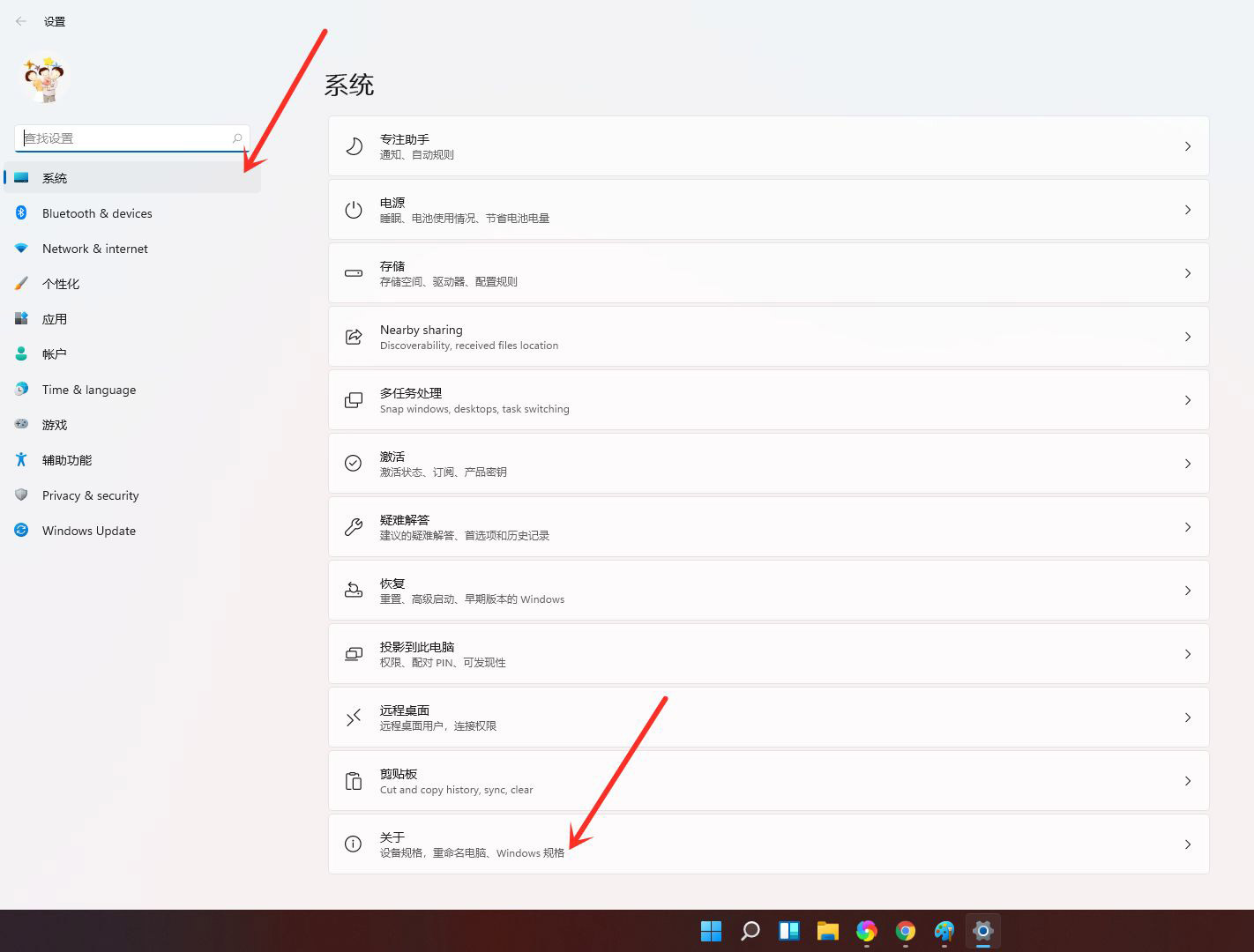Expand the 剪贴板 row chevron
This screenshot has width=1254, height=952.
click(x=1188, y=780)
